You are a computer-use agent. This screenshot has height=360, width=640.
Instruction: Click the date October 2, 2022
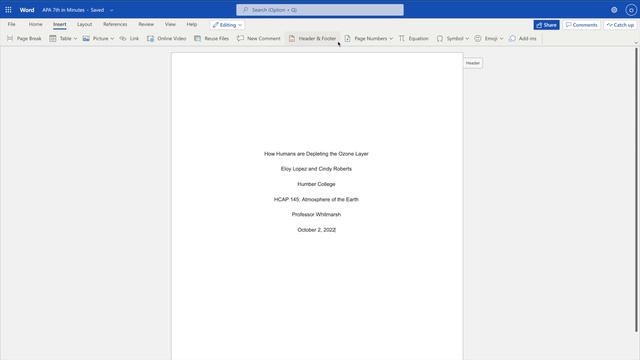316,230
